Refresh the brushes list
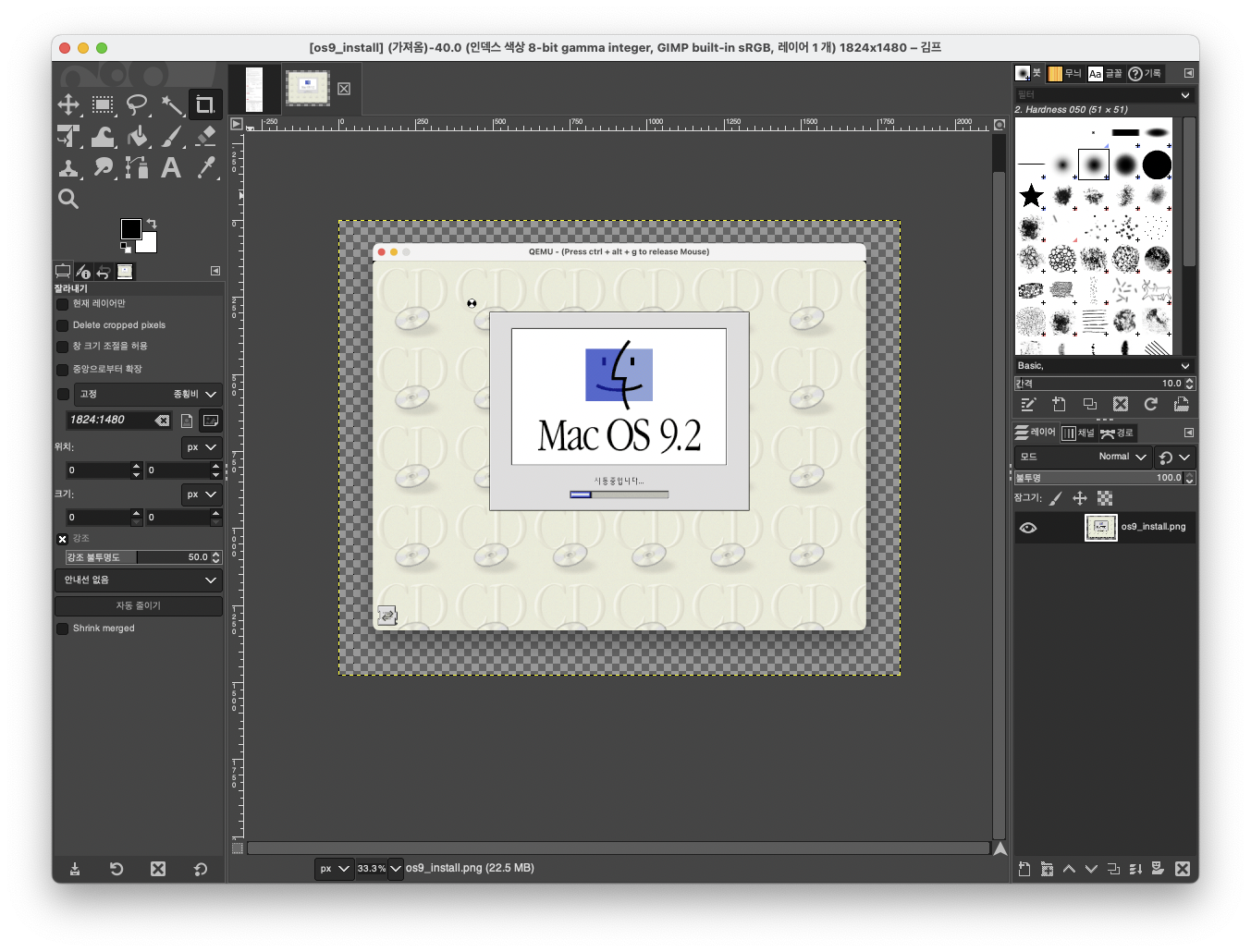The width and height of the screenshot is (1251, 952). pos(1151,404)
